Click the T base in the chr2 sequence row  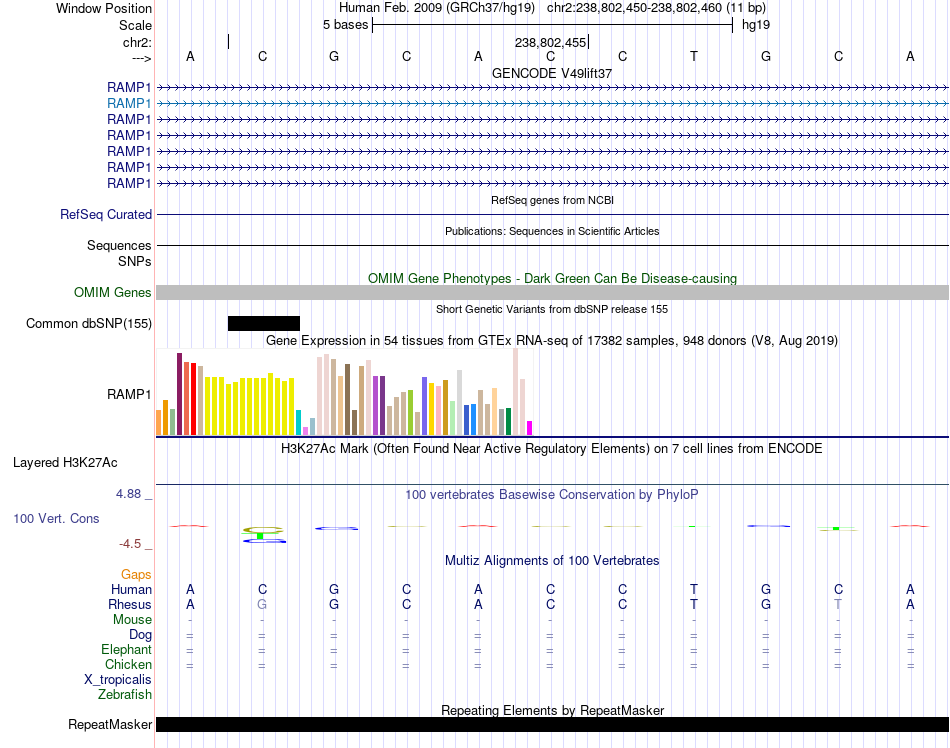coord(694,56)
